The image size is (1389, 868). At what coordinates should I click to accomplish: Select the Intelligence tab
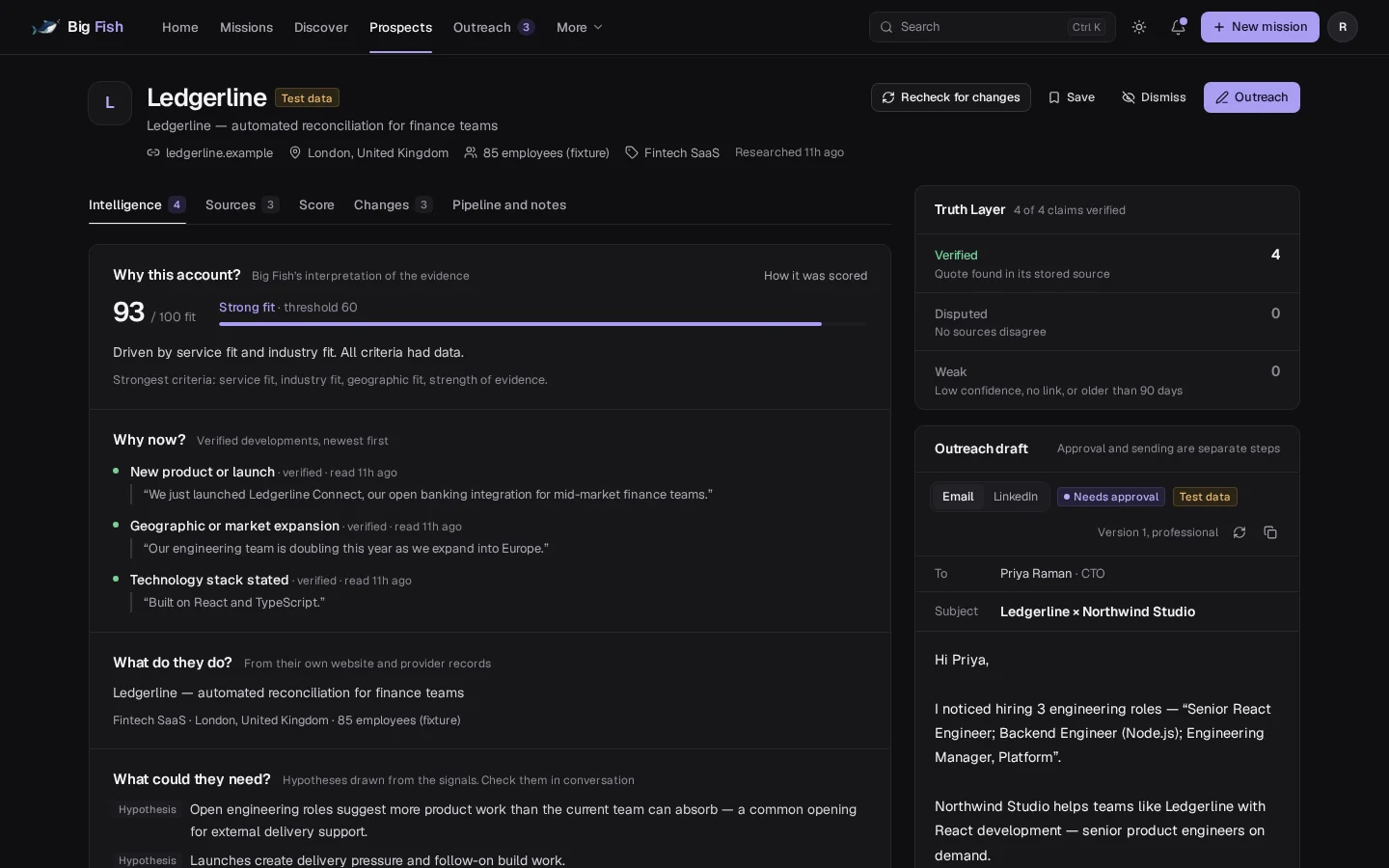click(x=137, y=204)
